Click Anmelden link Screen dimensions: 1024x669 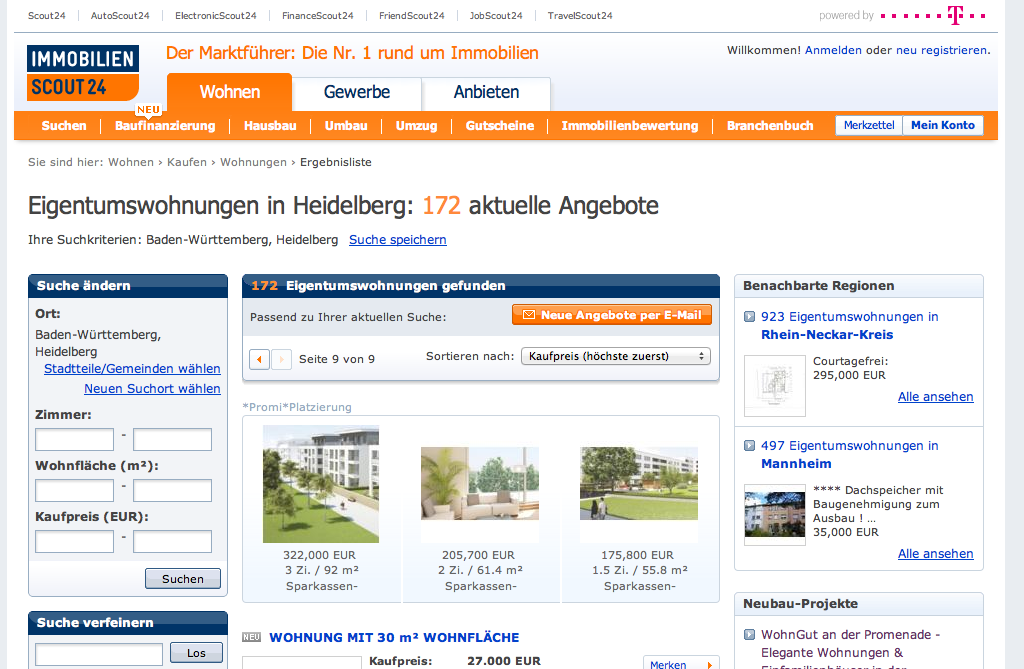click(833, 50)
